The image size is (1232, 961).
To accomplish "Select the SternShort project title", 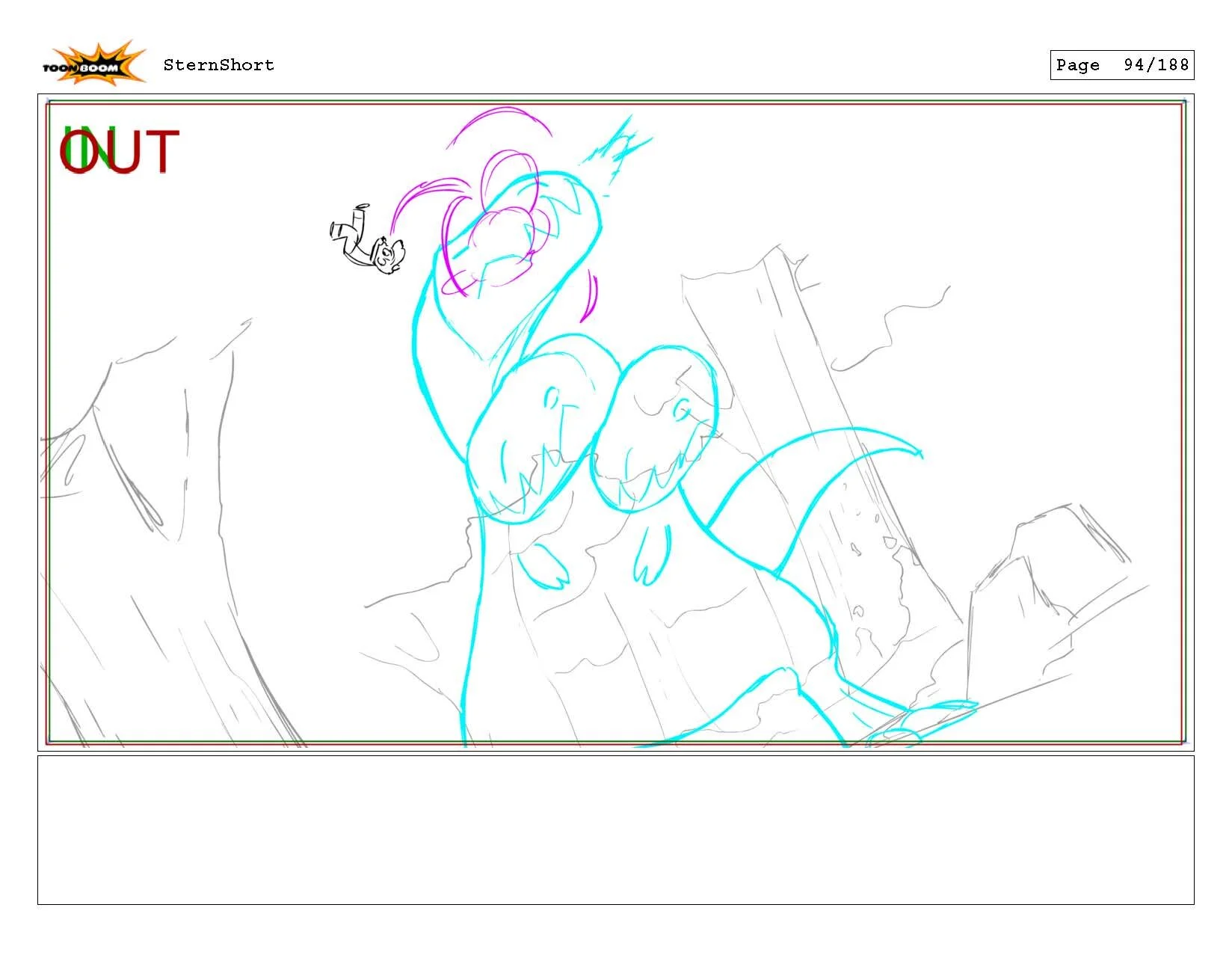I will [218, 65].
